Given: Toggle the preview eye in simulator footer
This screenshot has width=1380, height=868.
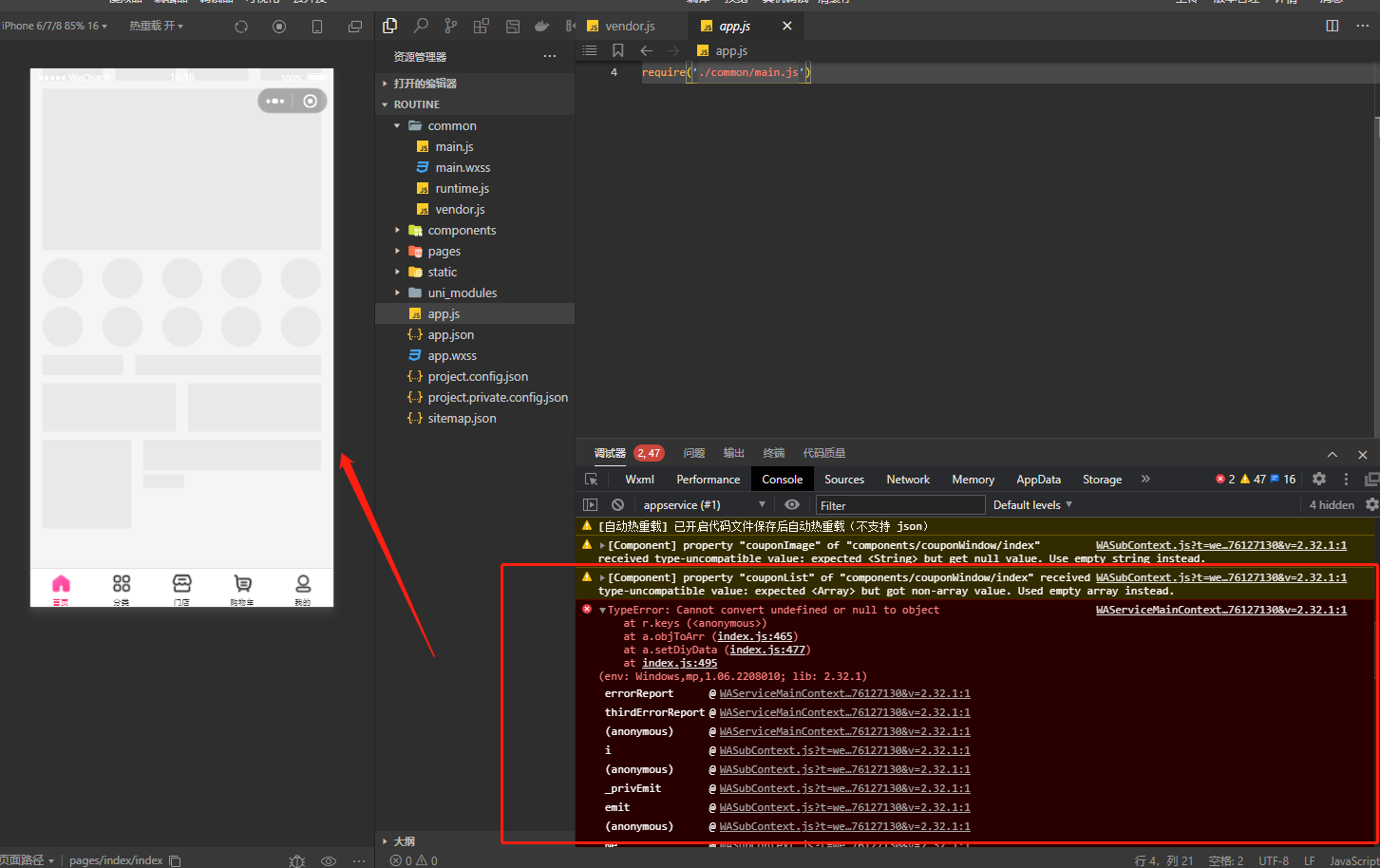Looking at the screenshot, I should click(x=329, y=860).
